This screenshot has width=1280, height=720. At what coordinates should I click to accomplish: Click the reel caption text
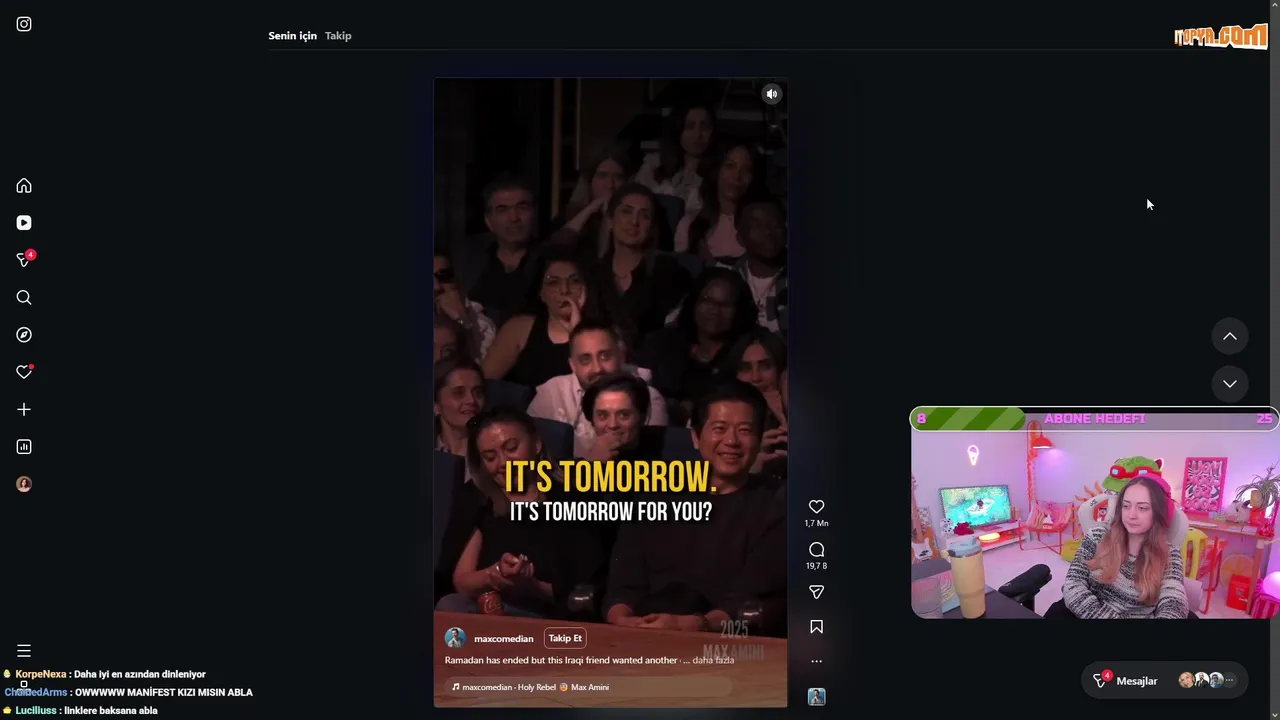coord(561,660)
